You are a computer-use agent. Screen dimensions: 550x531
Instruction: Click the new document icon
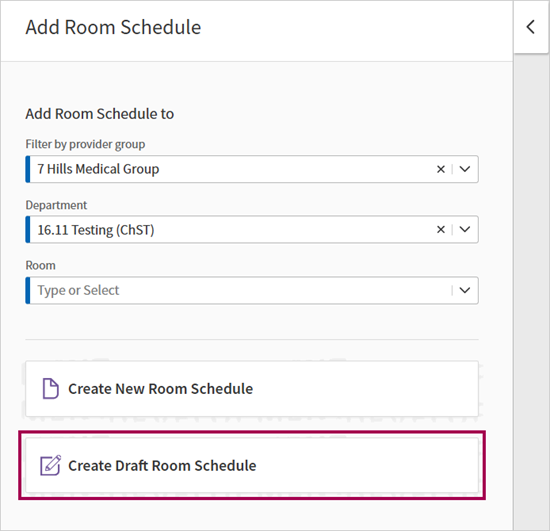pos(51,388)
